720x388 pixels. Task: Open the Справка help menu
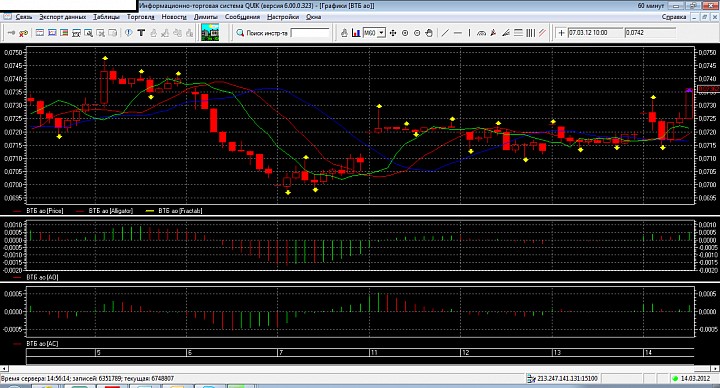[674, 17]
